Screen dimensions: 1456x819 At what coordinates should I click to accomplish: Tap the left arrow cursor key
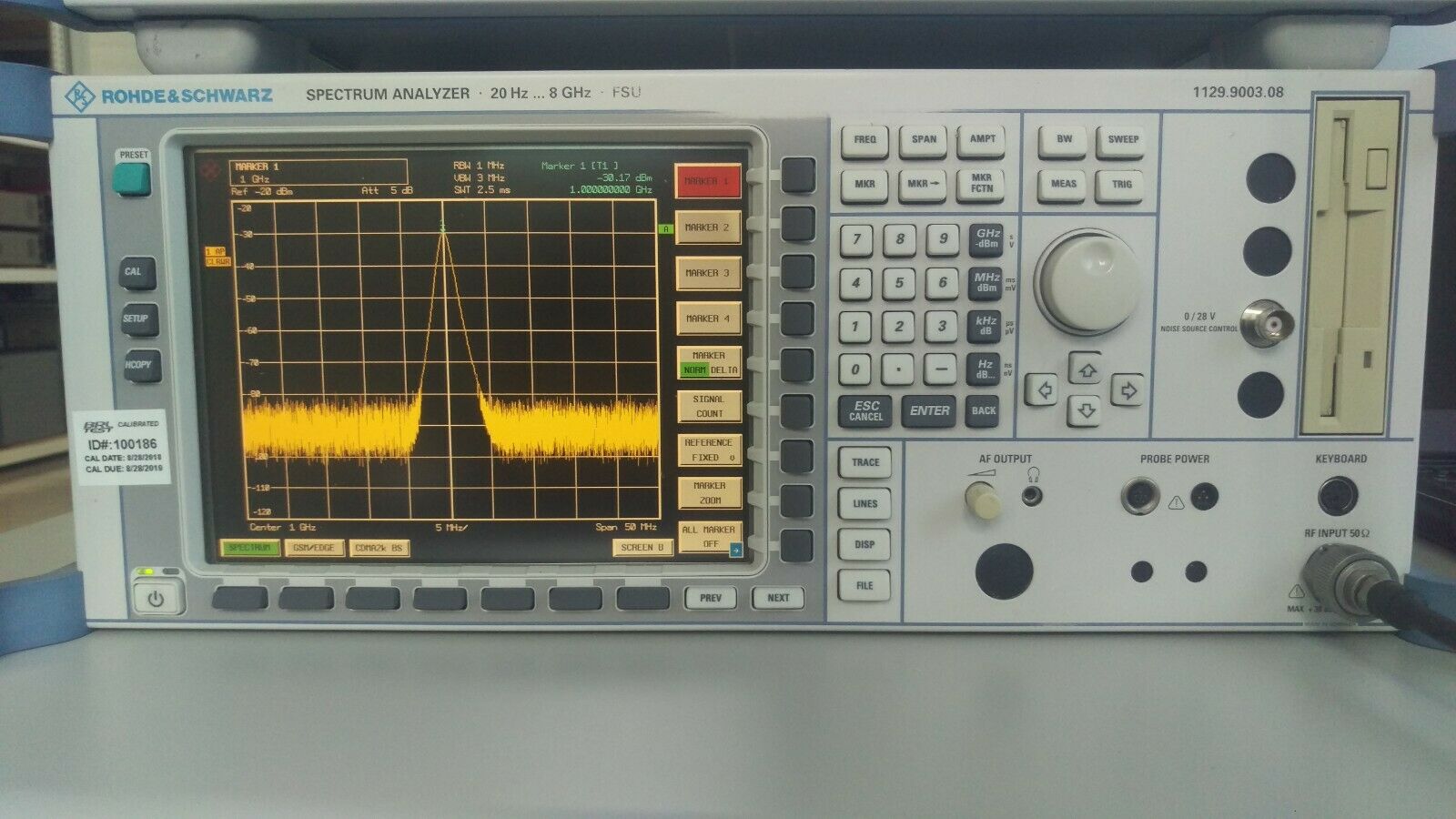[1043, 390]
